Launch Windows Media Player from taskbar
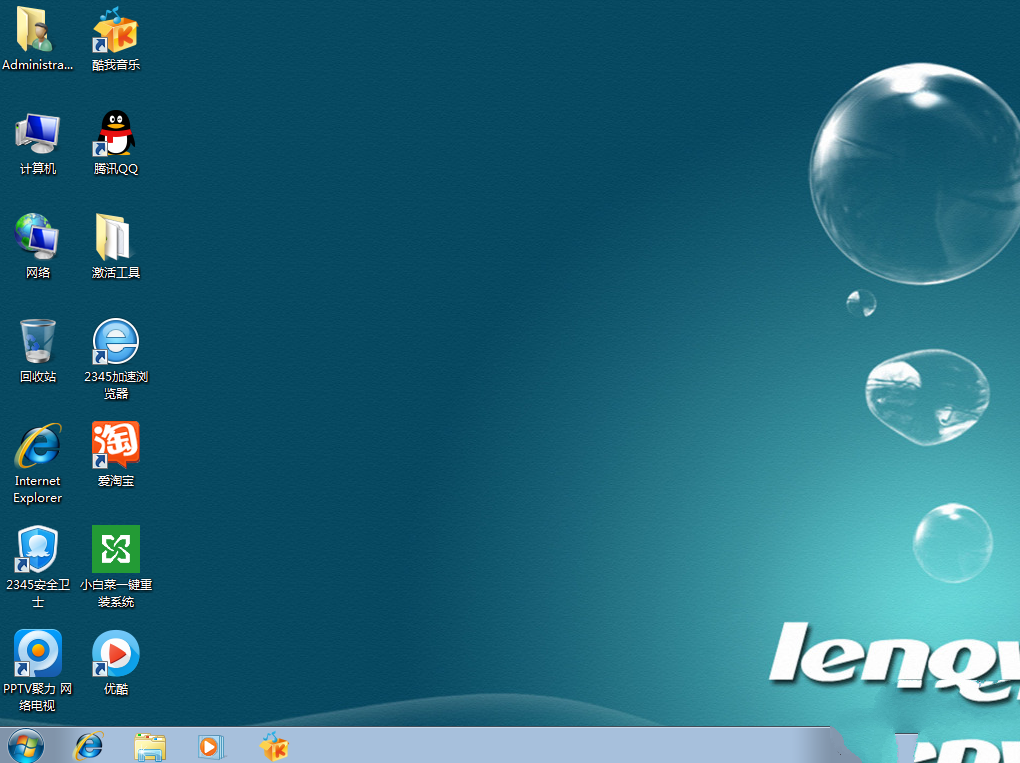 coord(211,747)
